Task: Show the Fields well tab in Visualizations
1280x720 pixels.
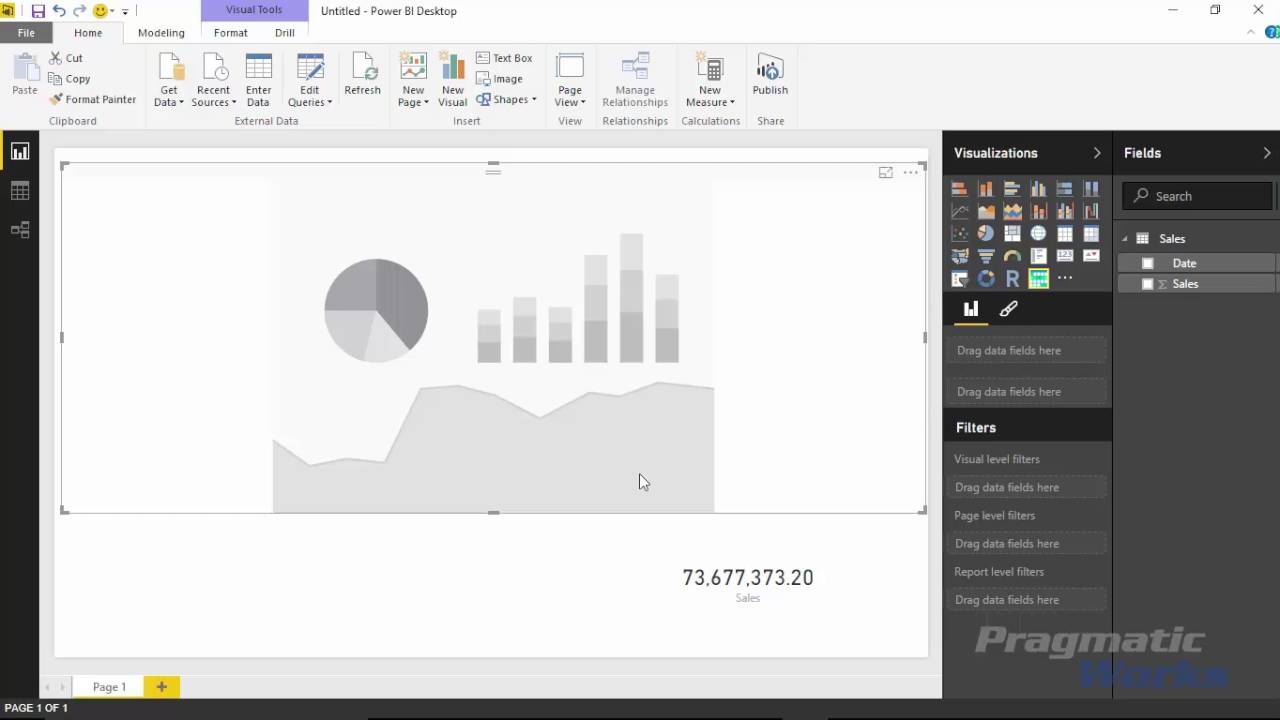Action: tap(970, 309)
